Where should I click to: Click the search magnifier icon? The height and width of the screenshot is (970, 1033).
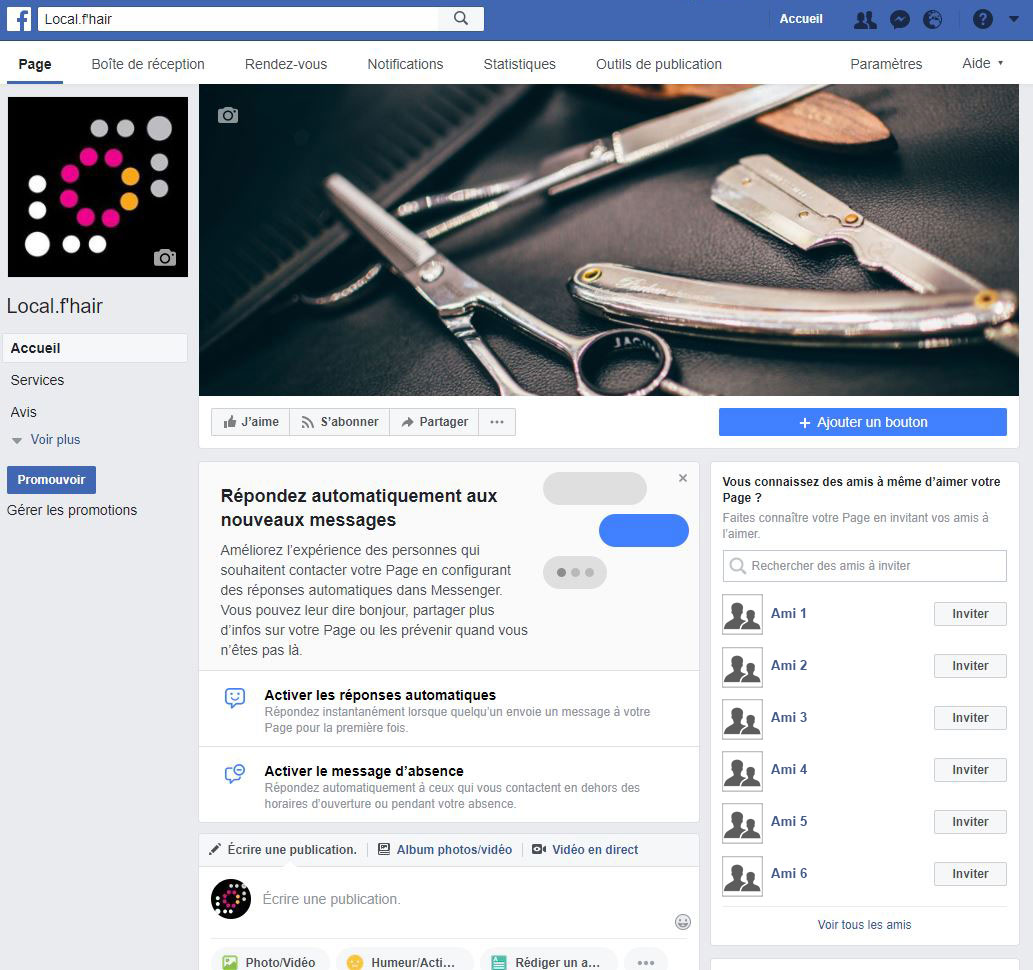click(x=461, y=19)
